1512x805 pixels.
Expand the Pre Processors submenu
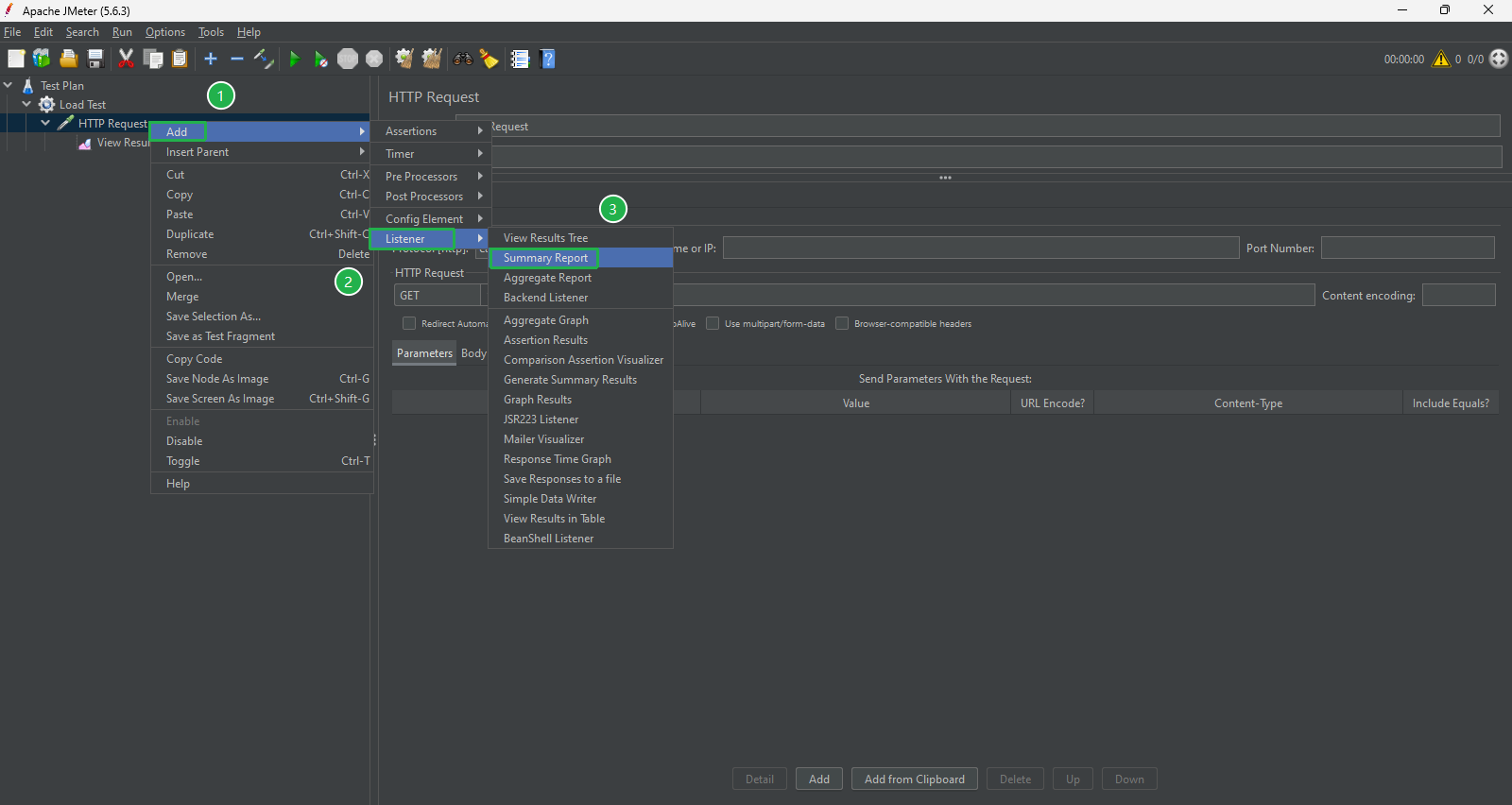(x=431, y=177)
